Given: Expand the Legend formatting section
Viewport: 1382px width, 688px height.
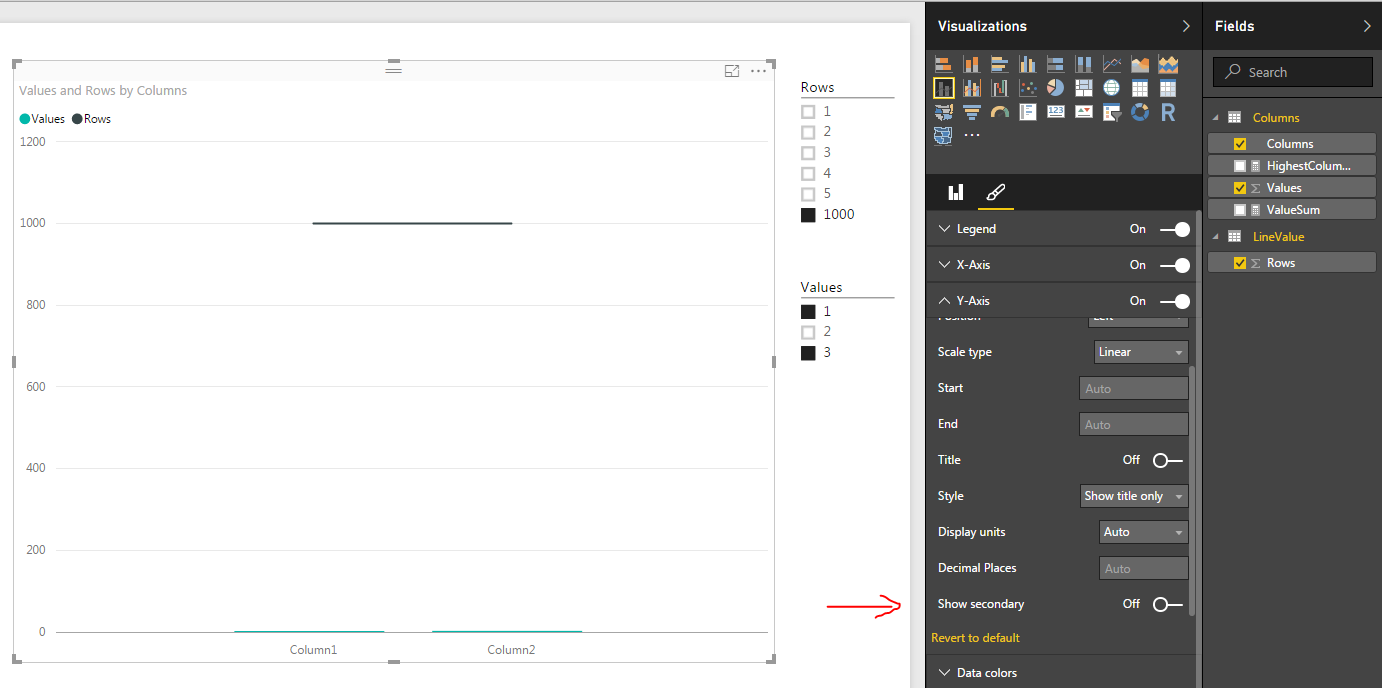Looking at the screenshot, I should tap(945, 229).
